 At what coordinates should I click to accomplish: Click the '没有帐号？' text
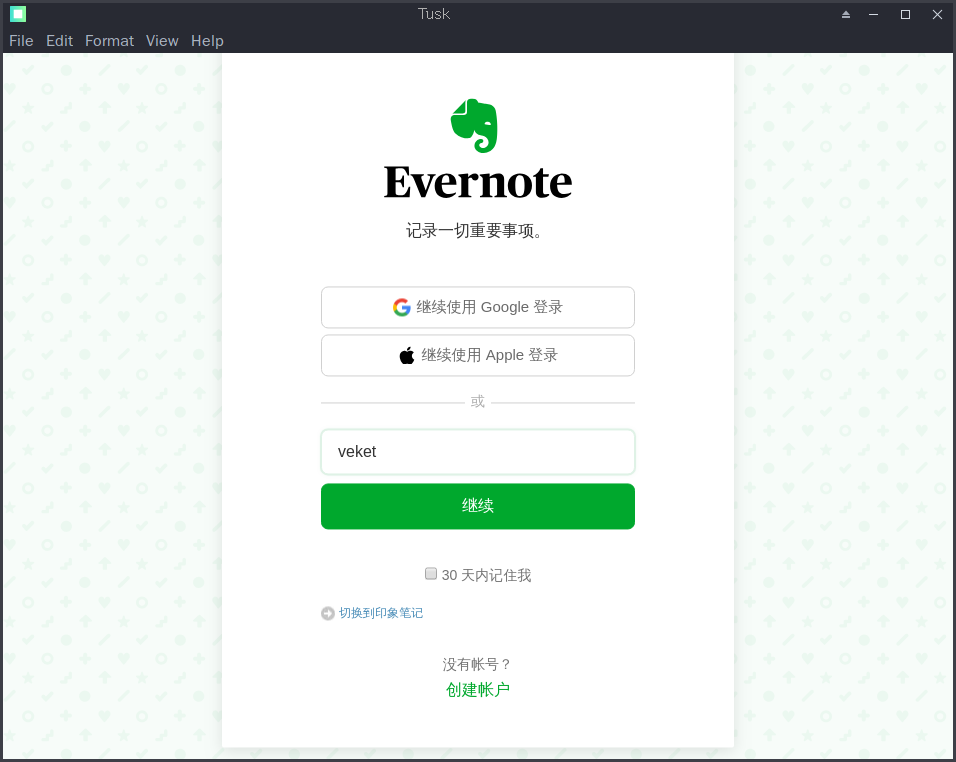[477, 664]
